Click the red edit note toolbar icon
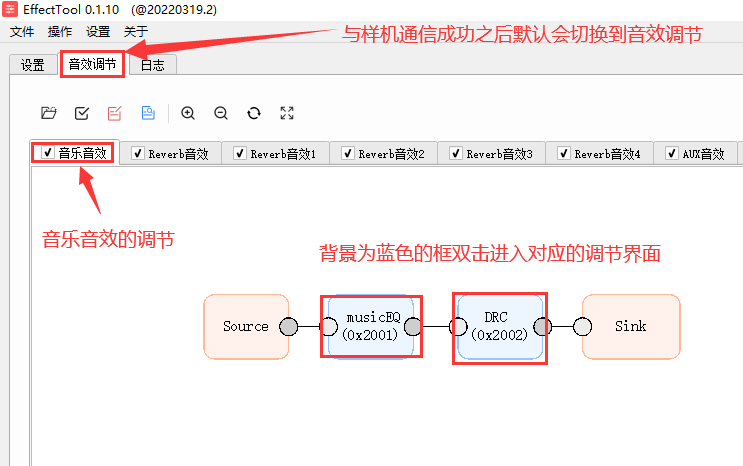The width and height of the screenshot is (743, 466). coord(114,113)
